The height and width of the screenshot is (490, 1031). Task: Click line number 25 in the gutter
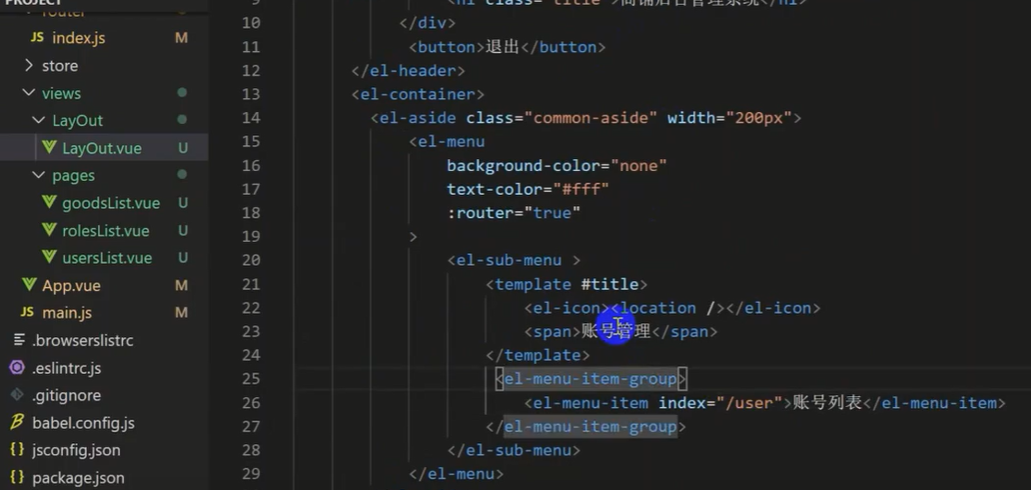click(251, 379)
